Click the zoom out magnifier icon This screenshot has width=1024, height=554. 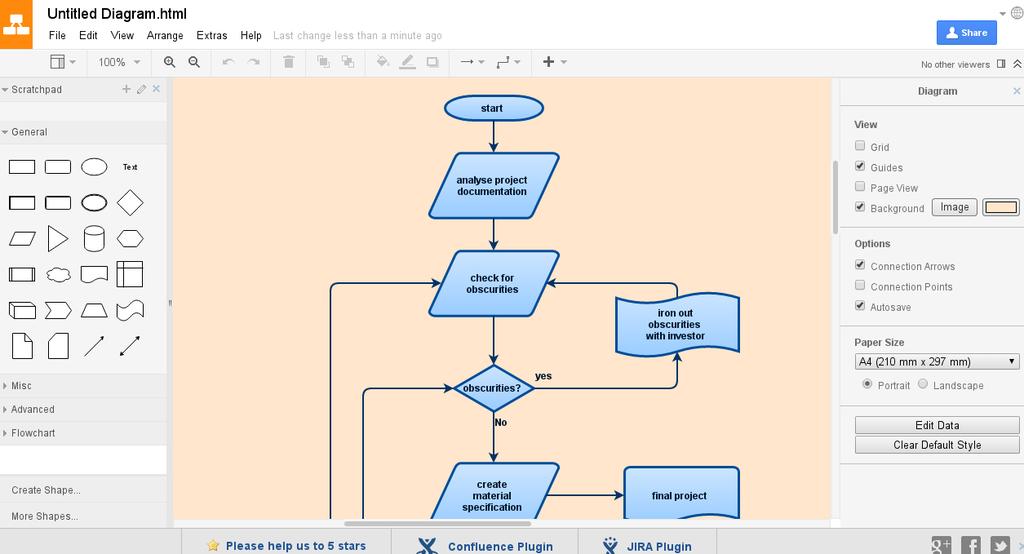point(194,62)
